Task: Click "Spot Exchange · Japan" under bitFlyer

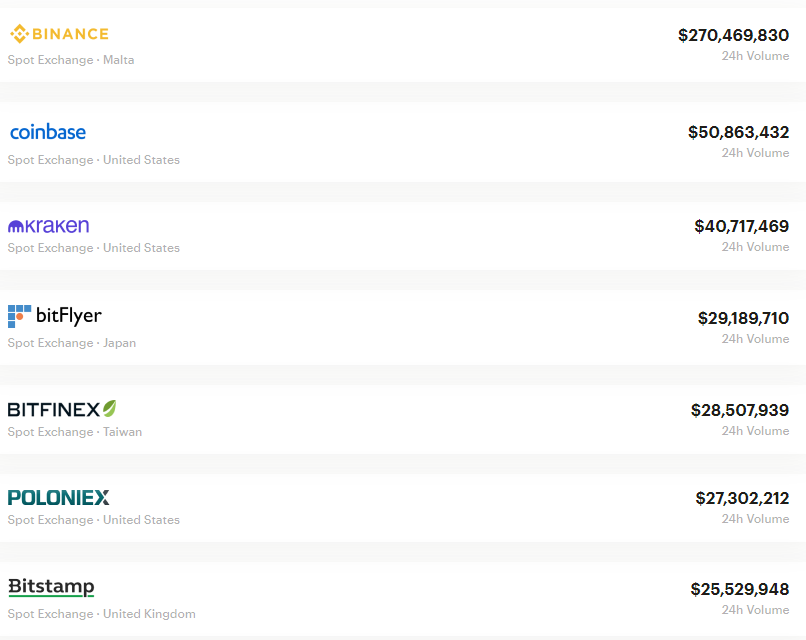Action: point(72,343)
